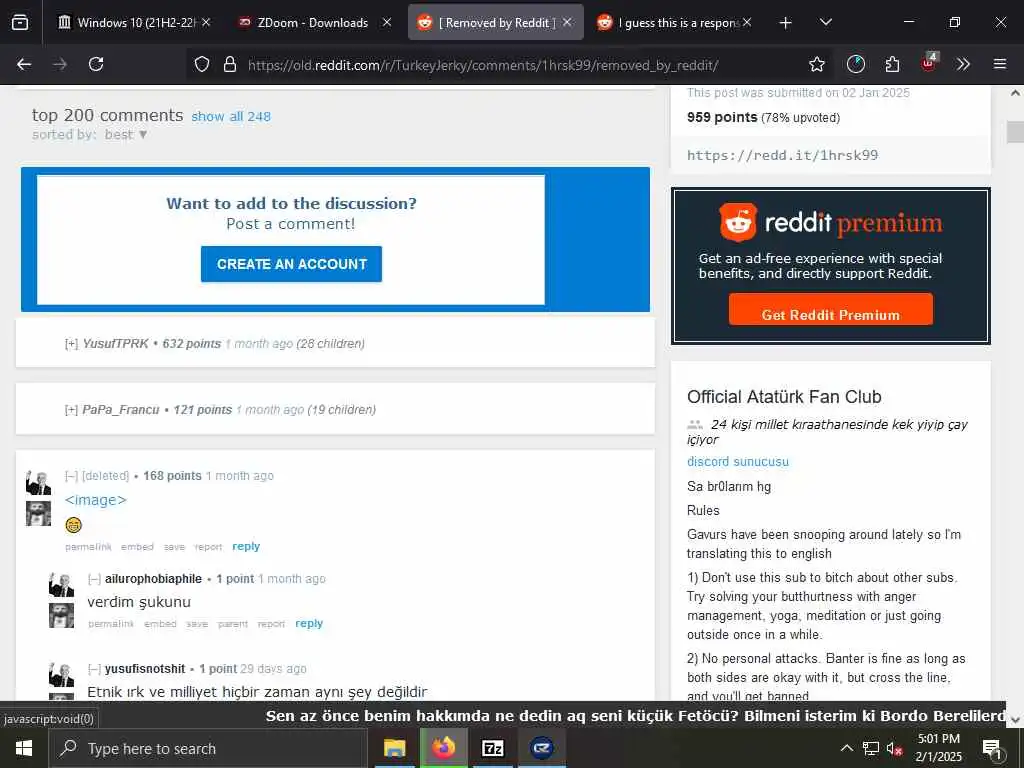Click ailurophobiaphile's upper flair avatar image

pyautogui.click(x=61, y=585)
